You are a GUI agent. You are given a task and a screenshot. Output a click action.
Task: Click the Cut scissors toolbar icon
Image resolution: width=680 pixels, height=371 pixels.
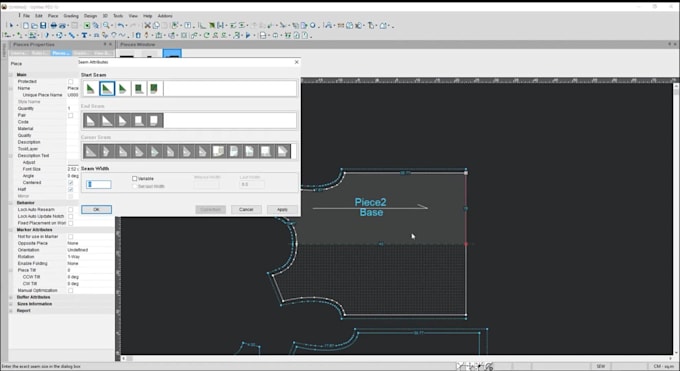point(147,26)
